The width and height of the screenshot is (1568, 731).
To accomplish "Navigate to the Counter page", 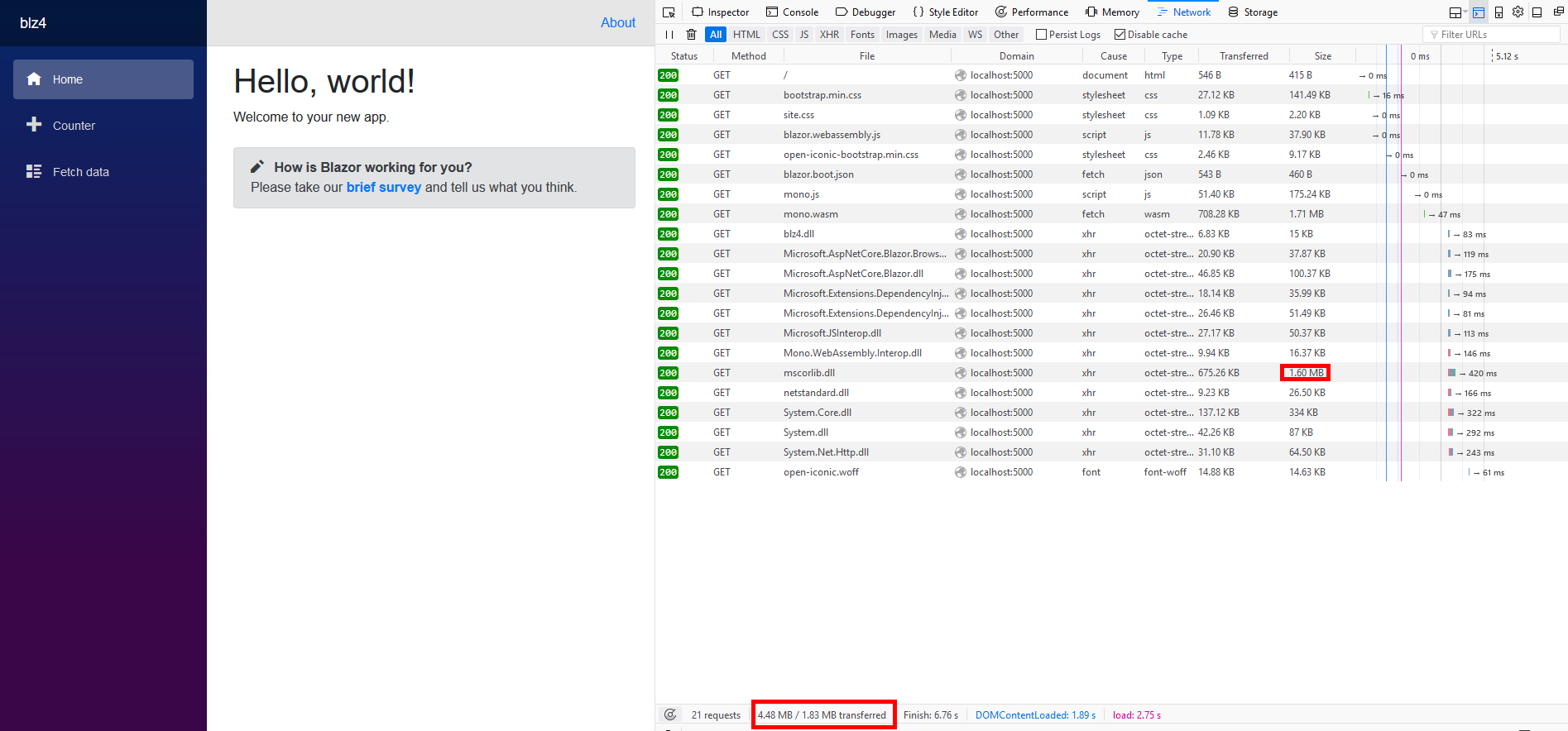I will (x=103, y=126).
